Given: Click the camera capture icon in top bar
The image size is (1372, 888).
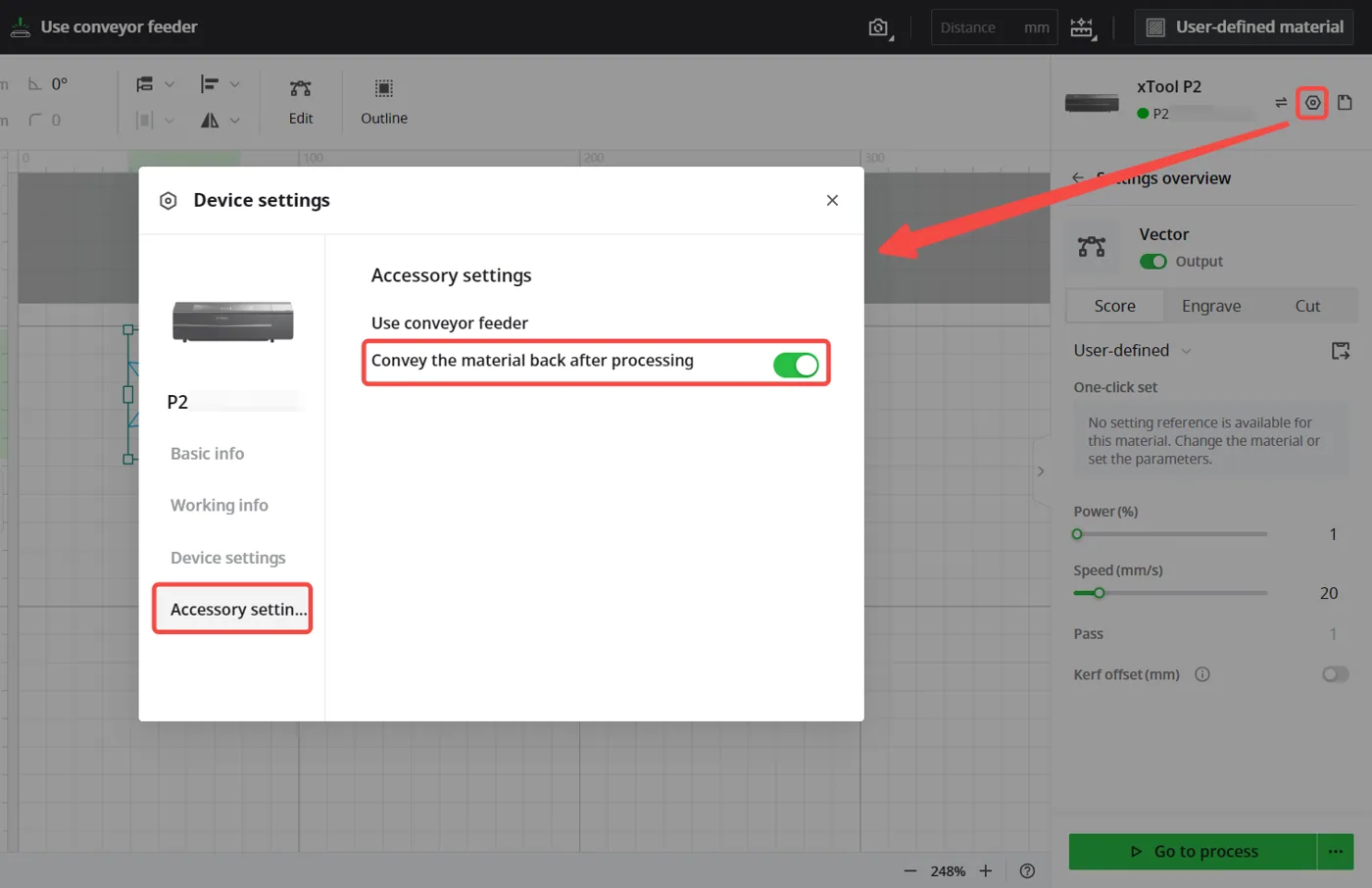Looking at the screenshot, I should tap(879, 27).
